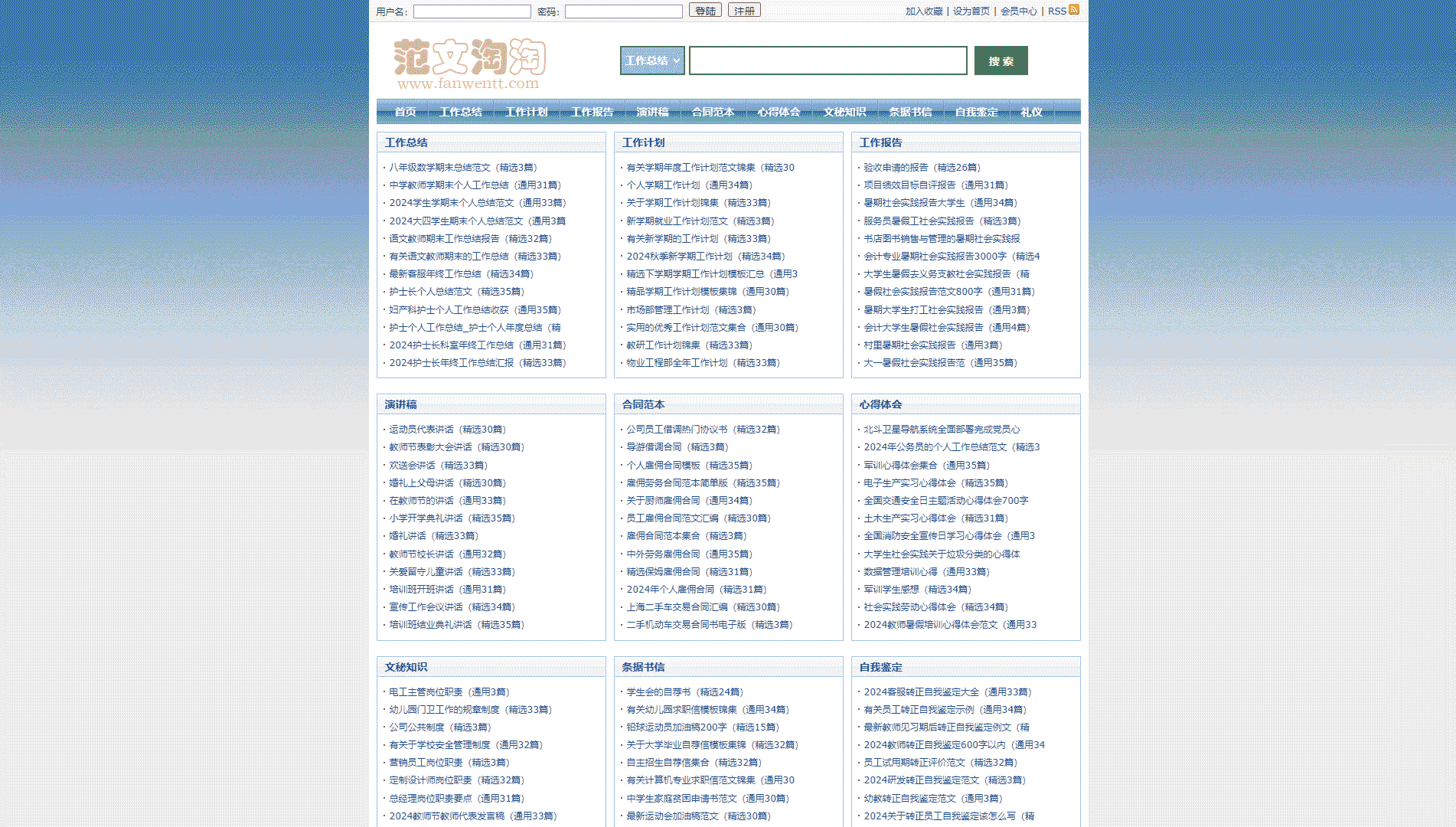This screenshot has width=1456, height=827.
Task: Open 2024秋季新学期工作计划 article
Action: click(x=706, y=257)
